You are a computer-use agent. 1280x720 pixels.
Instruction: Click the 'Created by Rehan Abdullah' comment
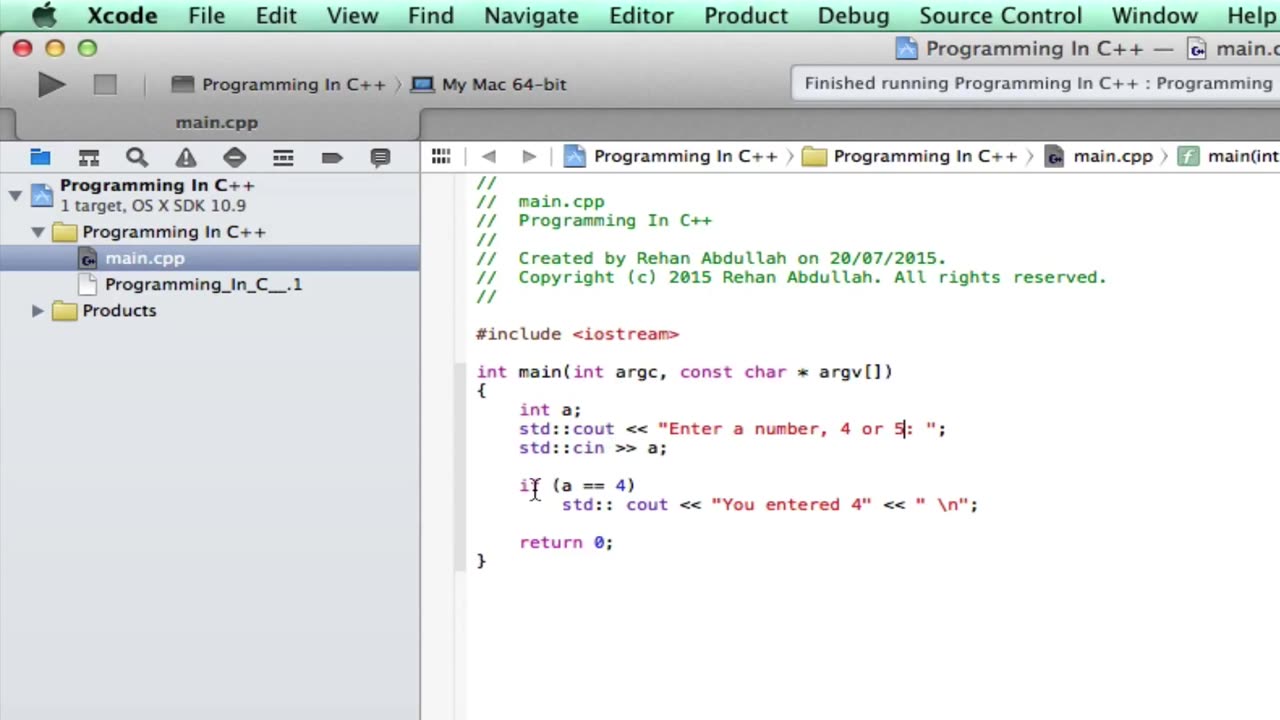click(x=711, y=258)
